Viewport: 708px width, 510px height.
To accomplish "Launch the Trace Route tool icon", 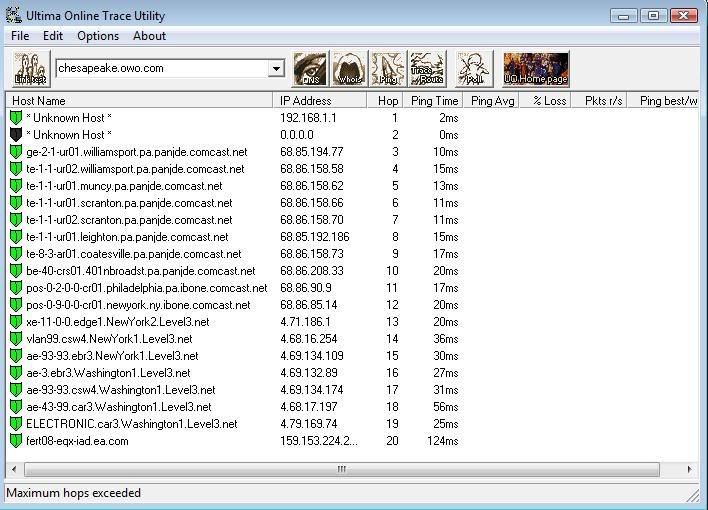I will 427,69.
